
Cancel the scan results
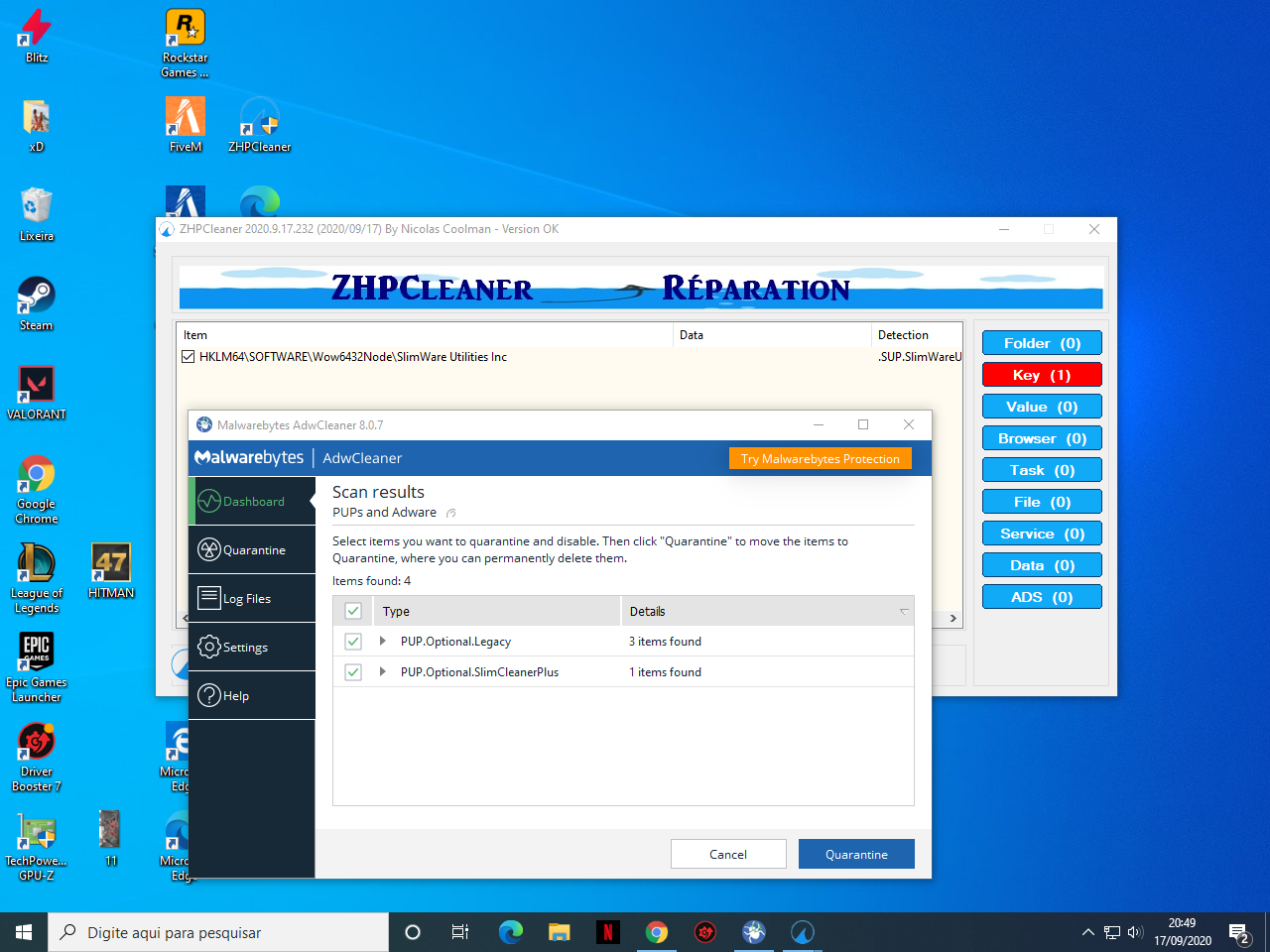coord(728,854)
